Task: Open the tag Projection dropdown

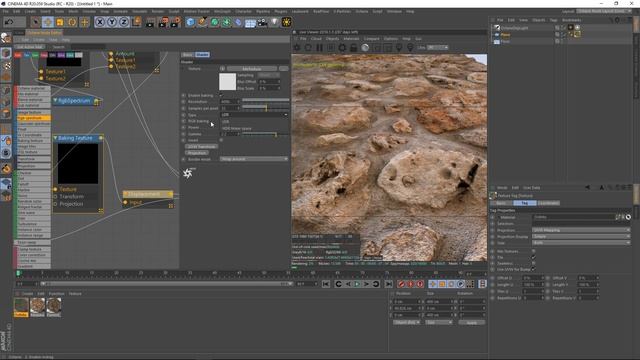Action: tap(581, 230)
